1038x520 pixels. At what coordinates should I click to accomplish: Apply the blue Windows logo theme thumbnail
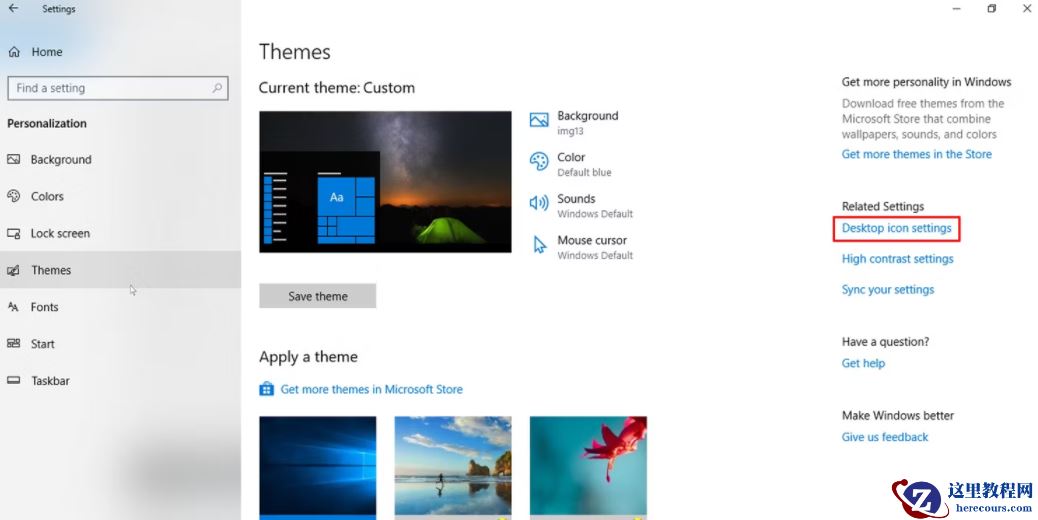tap(318, 467)
